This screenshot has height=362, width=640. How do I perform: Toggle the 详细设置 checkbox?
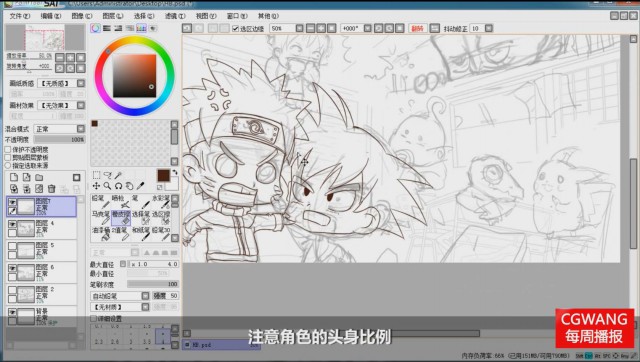(x=93, y=318)
